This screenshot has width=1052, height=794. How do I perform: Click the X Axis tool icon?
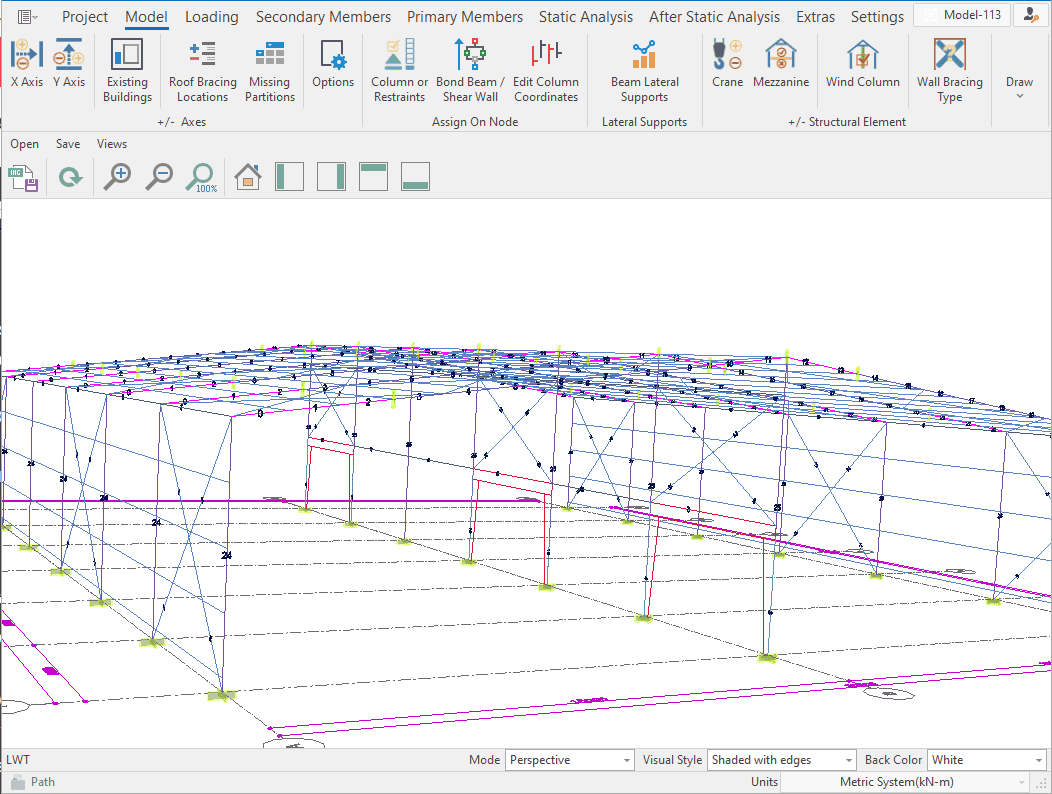pyautogui.click(x=26, y=56)
